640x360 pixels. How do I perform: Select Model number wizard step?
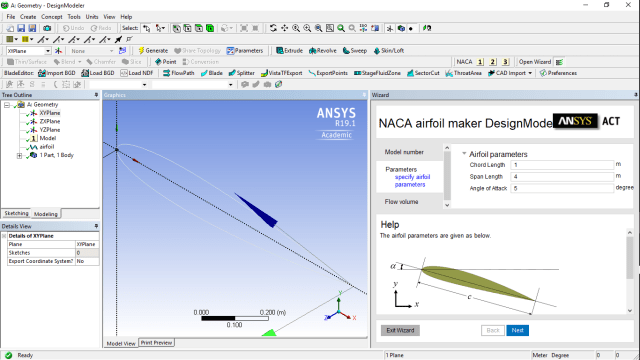click(404, 152)
